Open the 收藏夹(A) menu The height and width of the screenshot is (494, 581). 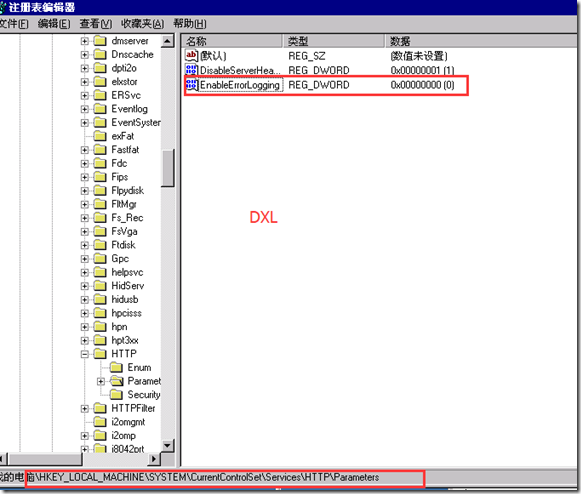142,24
